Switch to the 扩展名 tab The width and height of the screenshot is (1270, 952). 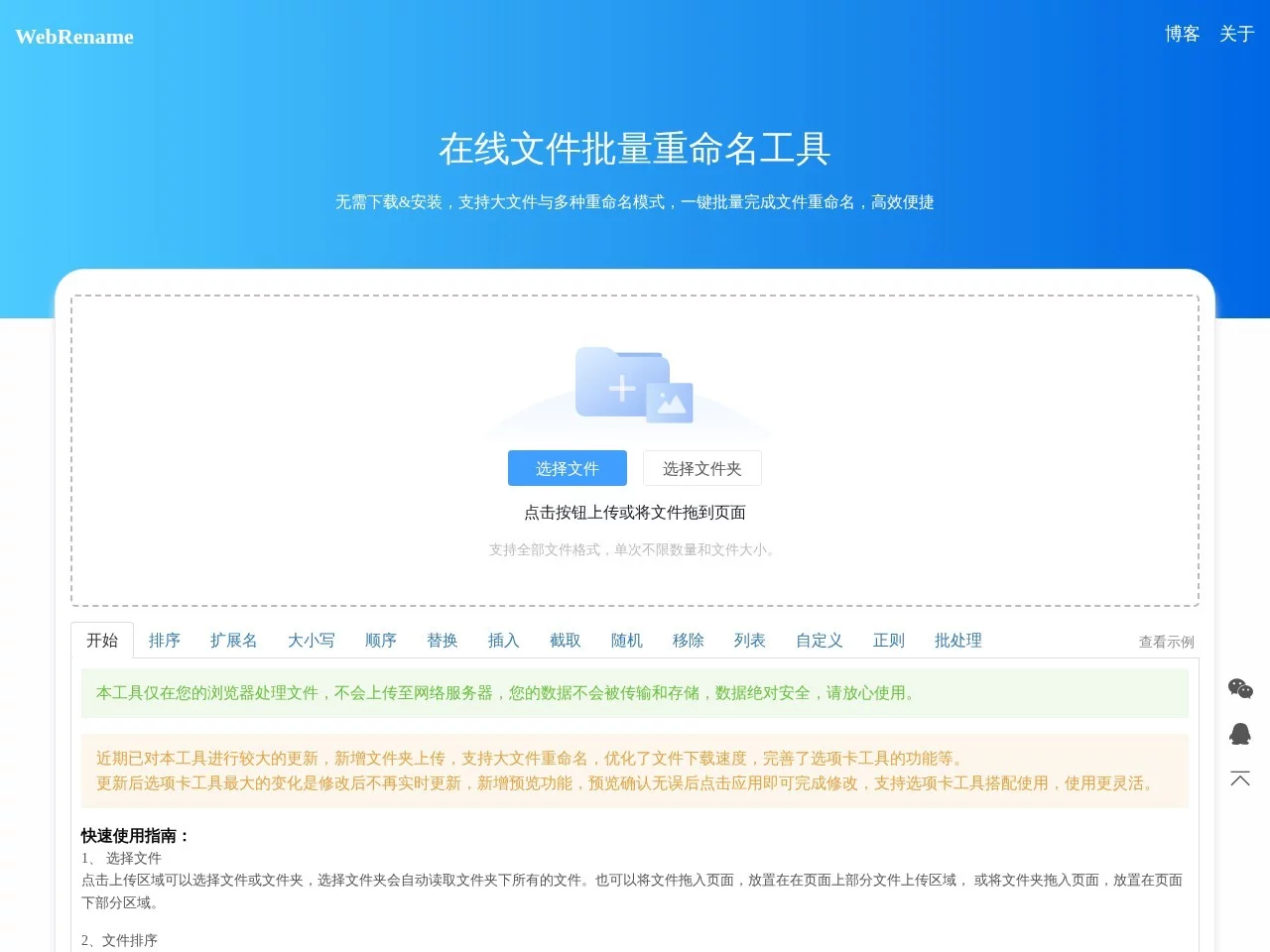click(234, 641)
